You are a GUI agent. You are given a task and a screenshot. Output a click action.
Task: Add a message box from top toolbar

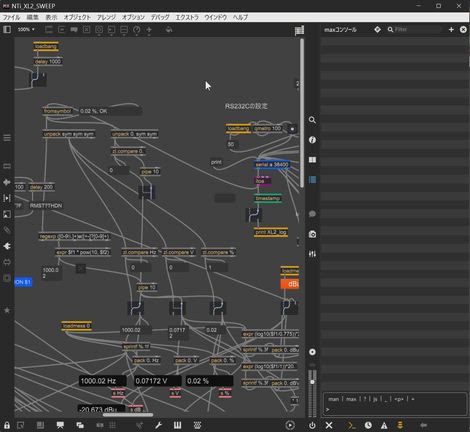click(x=61, y=29)
